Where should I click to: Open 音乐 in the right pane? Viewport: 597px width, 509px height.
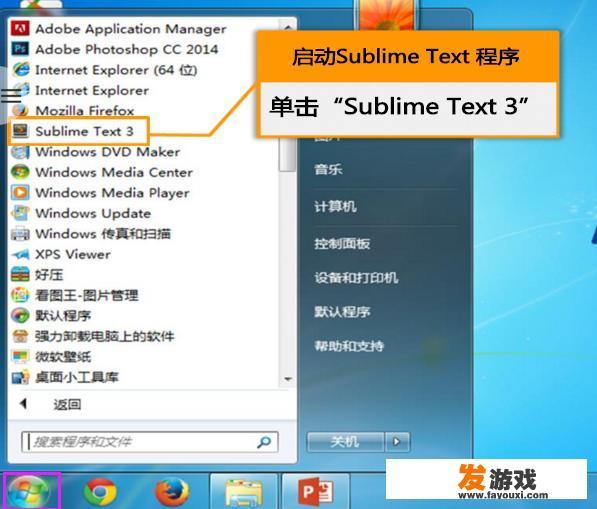(x=328, y=169)
